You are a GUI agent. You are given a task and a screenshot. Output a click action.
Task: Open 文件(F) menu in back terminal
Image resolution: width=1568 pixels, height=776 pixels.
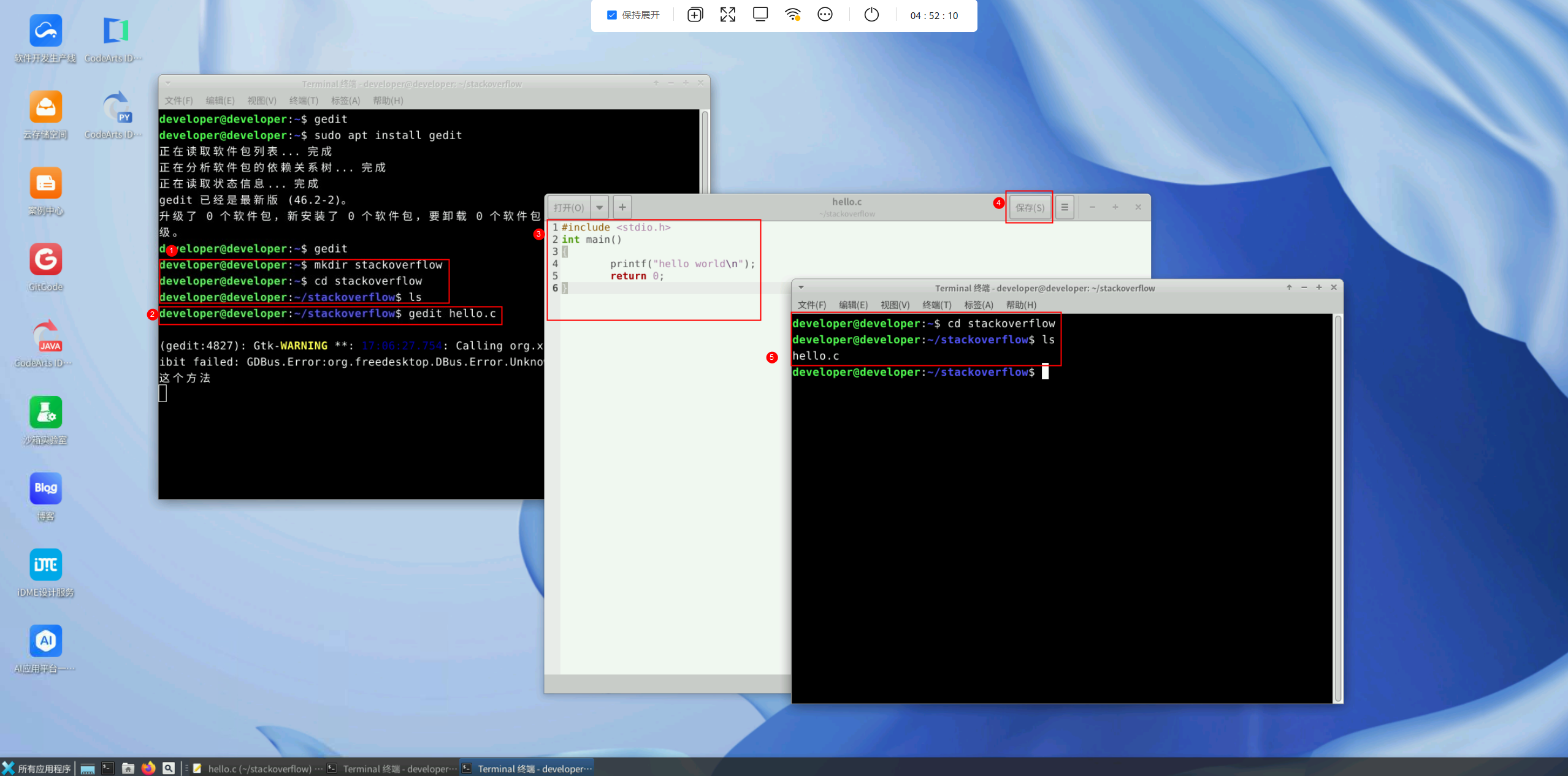pos(178,101)
